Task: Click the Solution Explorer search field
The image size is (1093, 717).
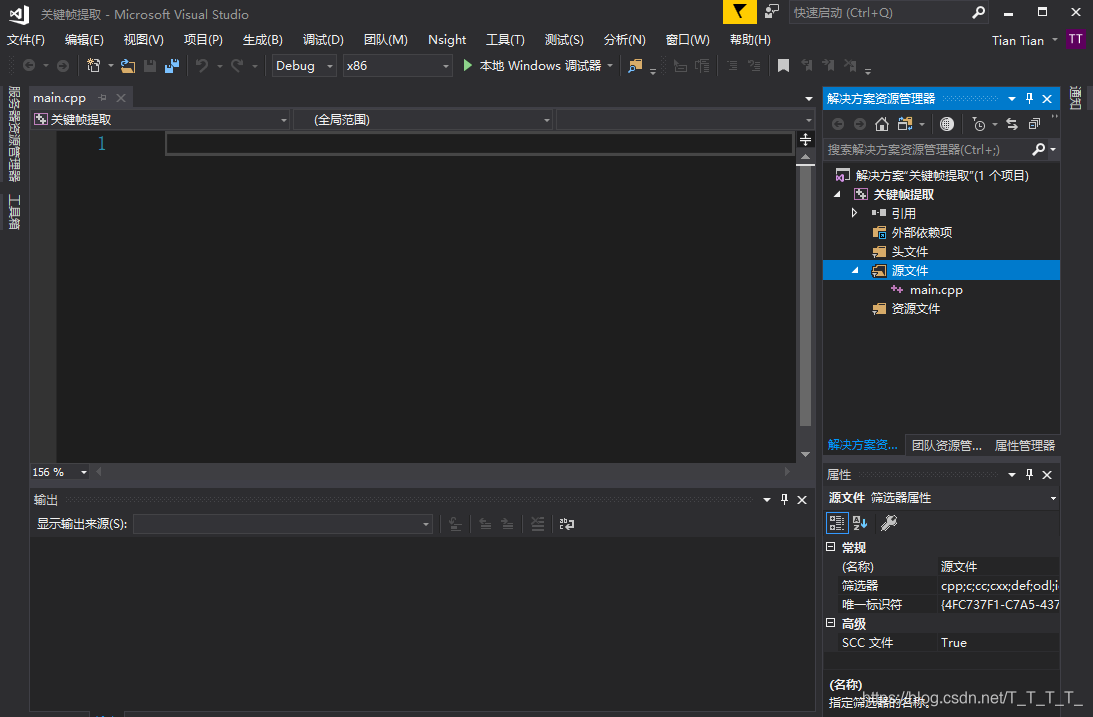Action: click(x=927, y=149)
